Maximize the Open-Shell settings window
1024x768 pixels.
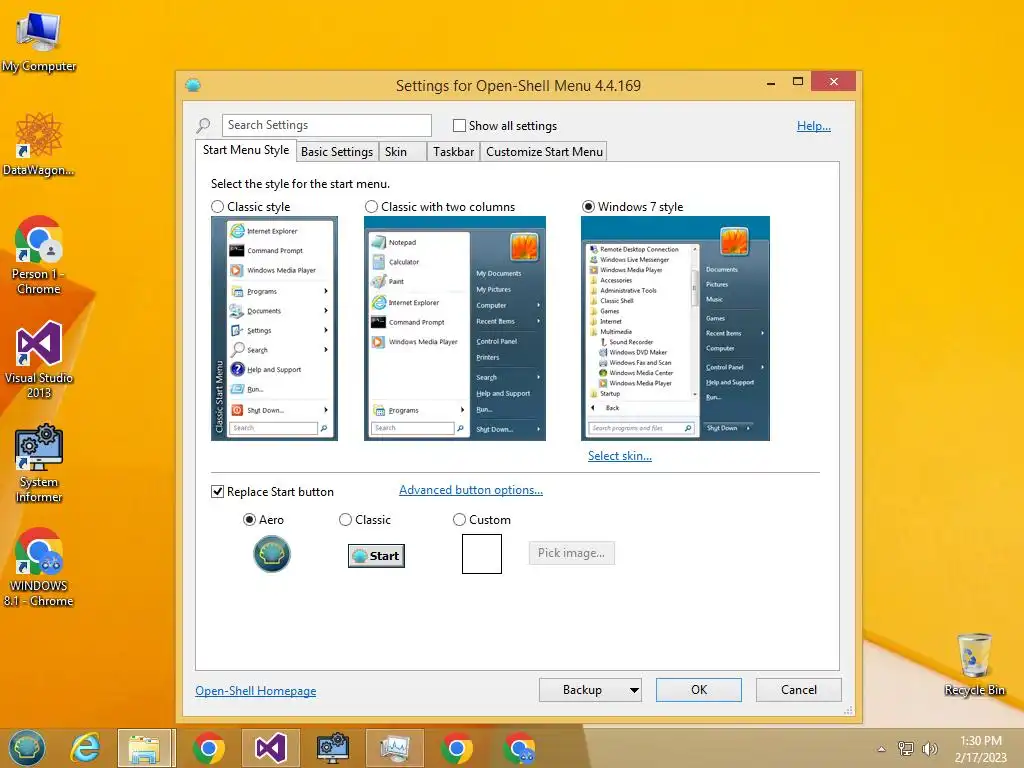coord(797,82)
